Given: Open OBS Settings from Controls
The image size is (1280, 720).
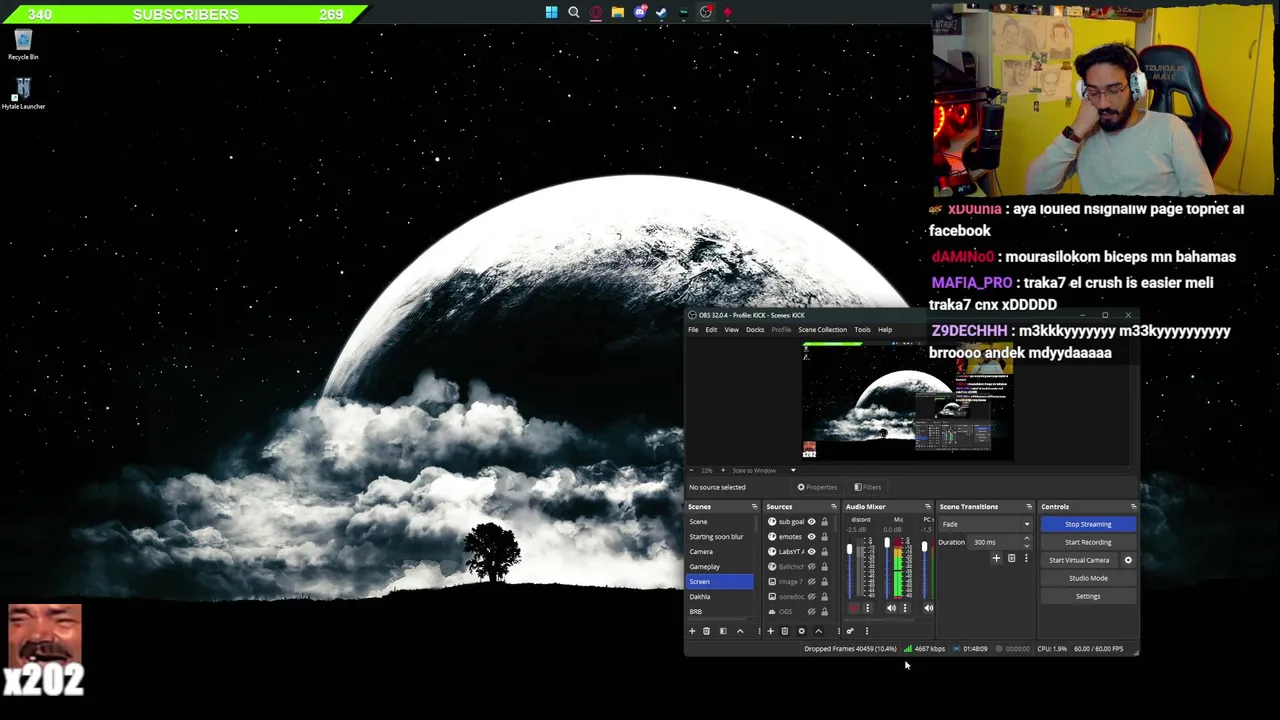Looking at the screenshot, I should pyautogui.click(x=1088, y=596).
